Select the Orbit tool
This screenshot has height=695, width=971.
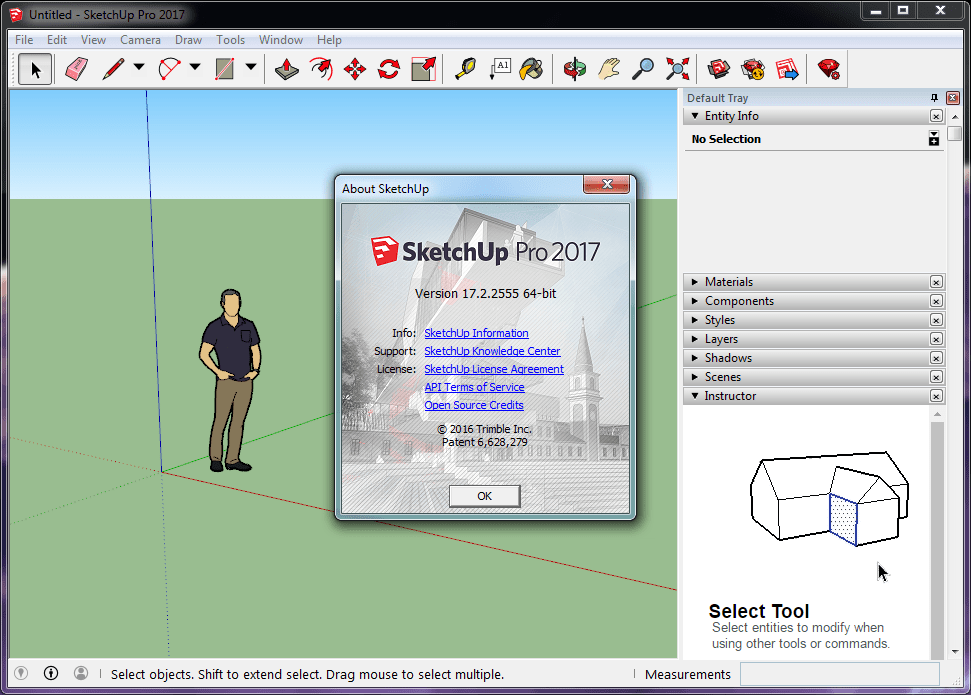(x=575, y=69)
